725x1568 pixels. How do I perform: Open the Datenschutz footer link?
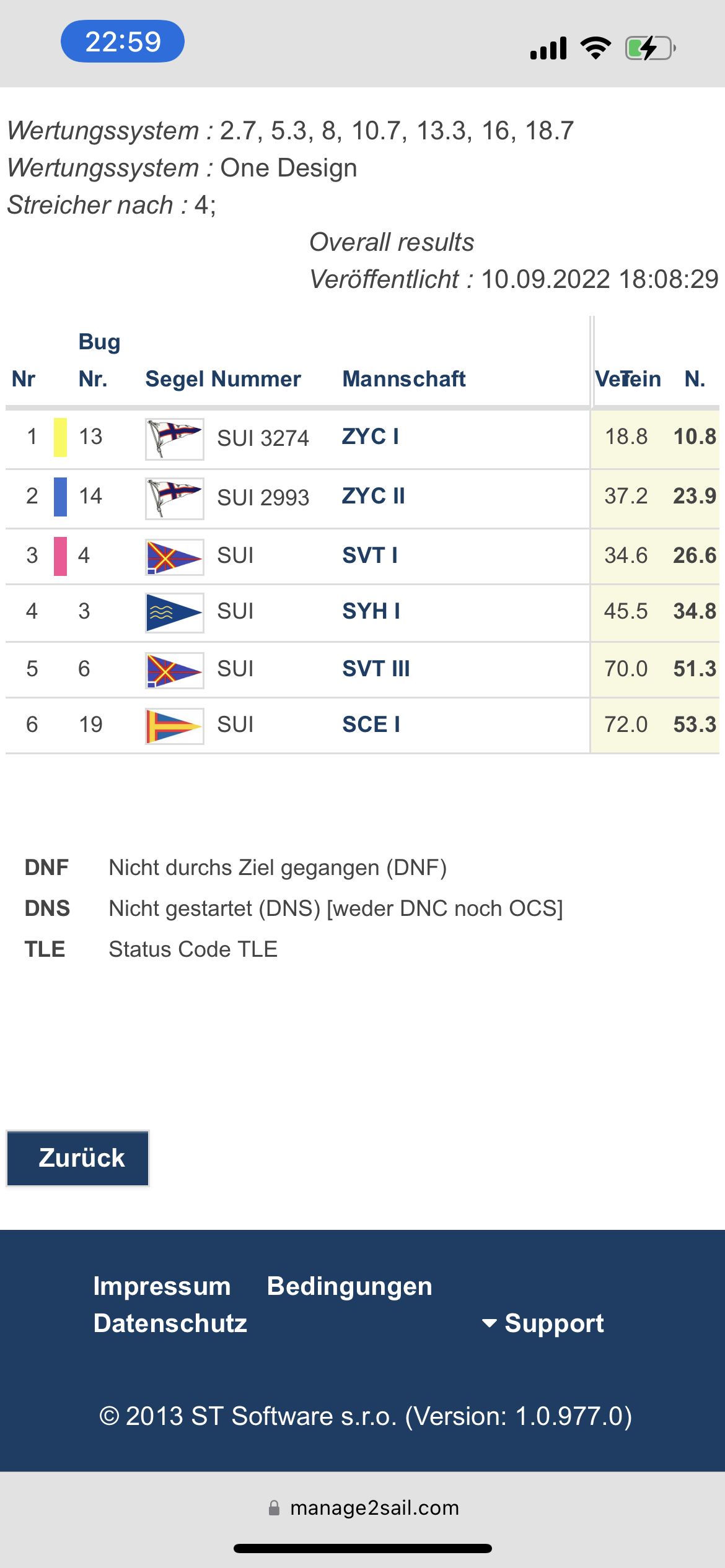[x=170, y=1323]
